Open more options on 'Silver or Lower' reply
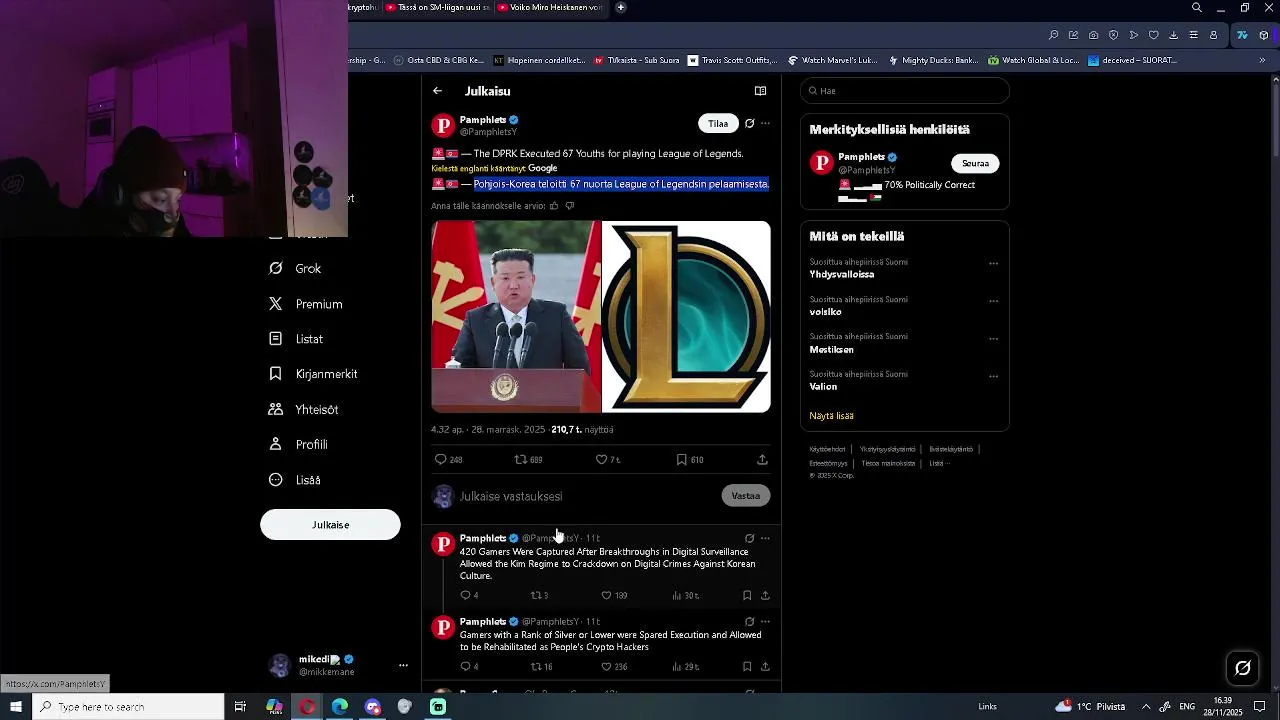The image size is (1280, 720). tap(765, 622)
